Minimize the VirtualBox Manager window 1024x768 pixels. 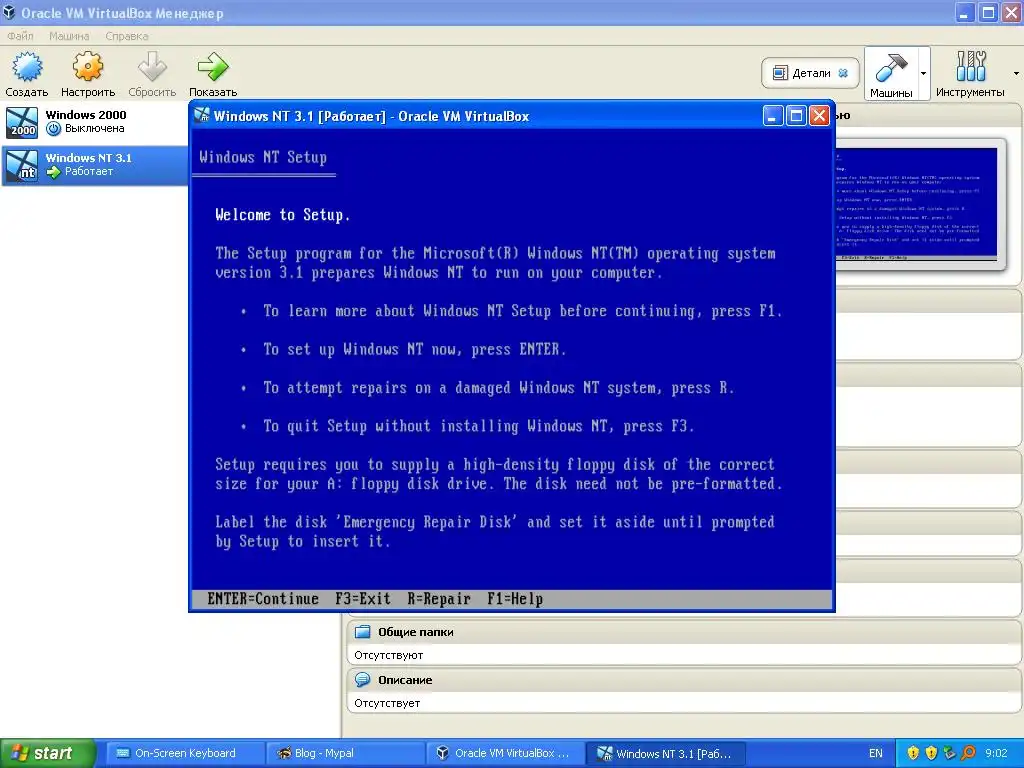click(965, 12)
